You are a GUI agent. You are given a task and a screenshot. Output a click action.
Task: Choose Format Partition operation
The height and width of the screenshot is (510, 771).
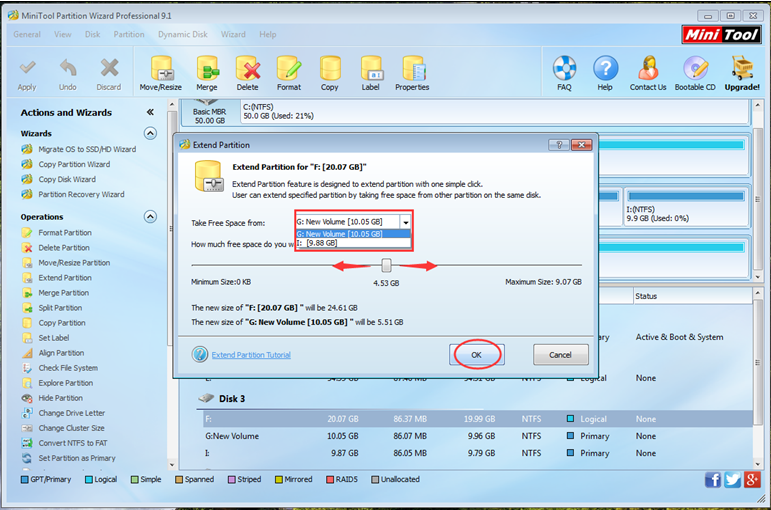tap(65, 233)
